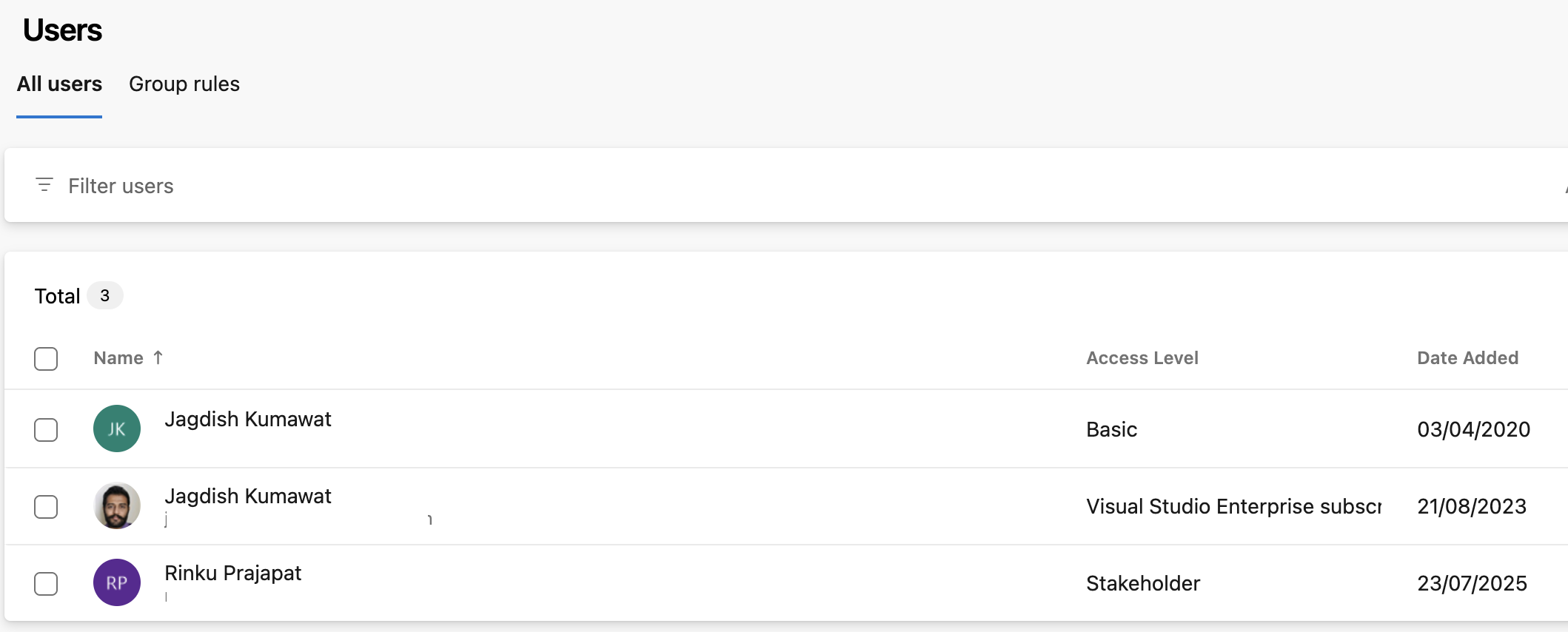The height and width of the screenshot is (632, 1568).
Task: Click the sort arrow on Name column
Action: [x=158, y=357]
